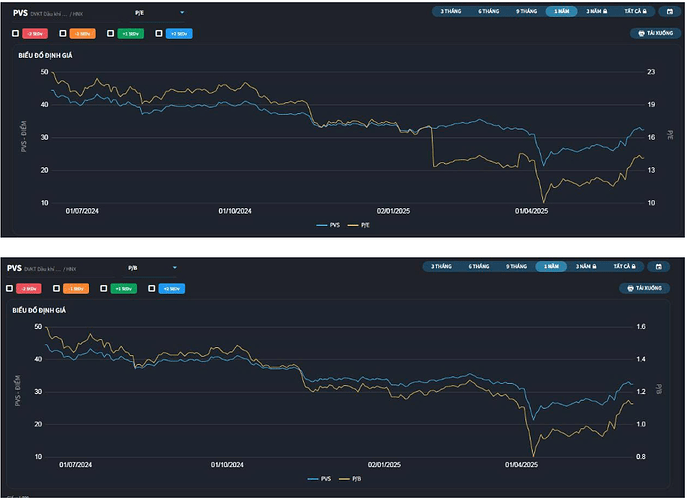
Task: Click BIỂU ĐỒ ĐỊNH GIÁ title in P/E chart
Action: tap(45, 56)
